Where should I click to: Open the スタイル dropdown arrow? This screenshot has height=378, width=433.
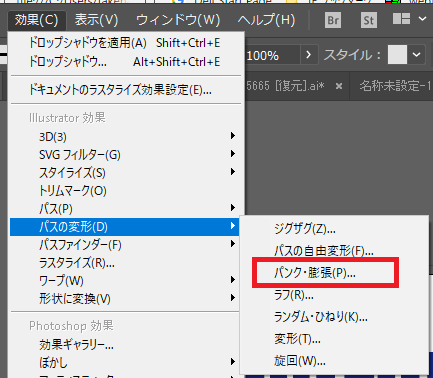[417, 55]
